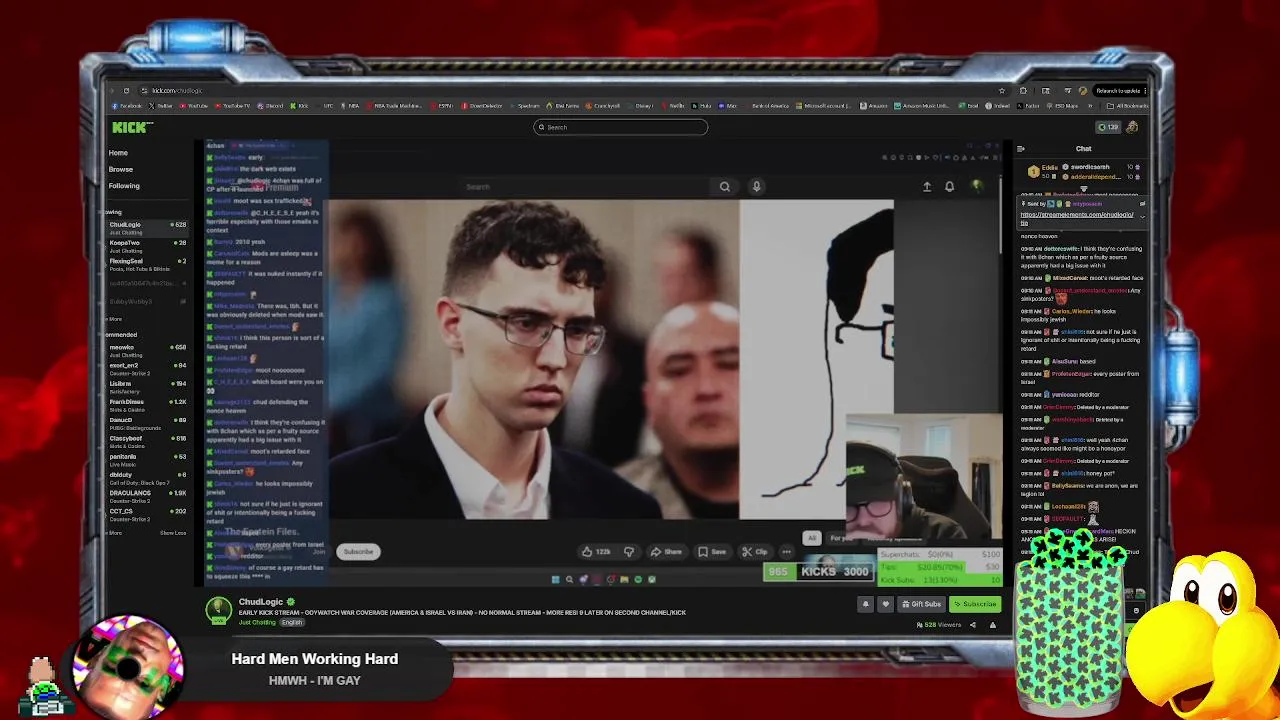Open KoopaTwo channel in following list

tap(147, 246)
